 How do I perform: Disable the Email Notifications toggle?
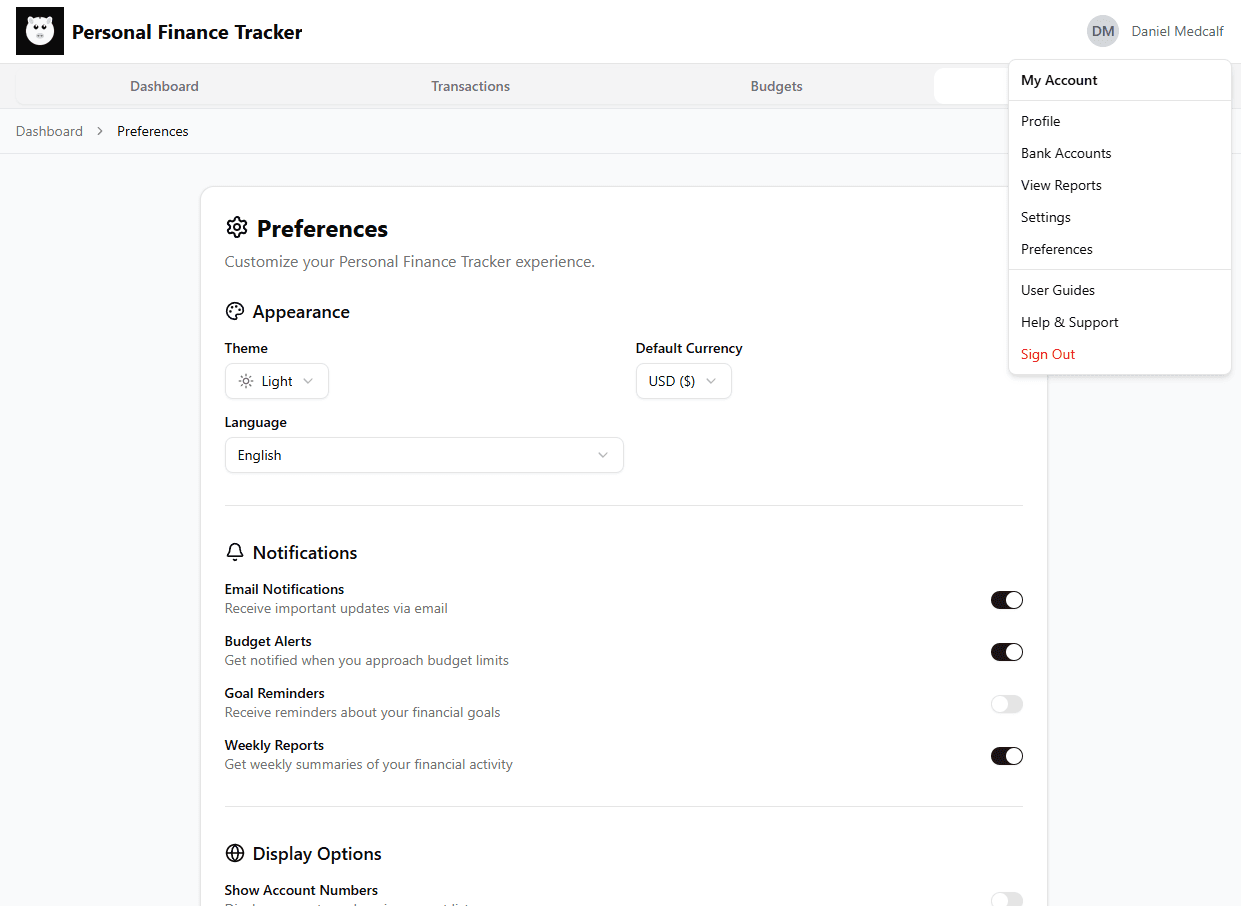1006,600
